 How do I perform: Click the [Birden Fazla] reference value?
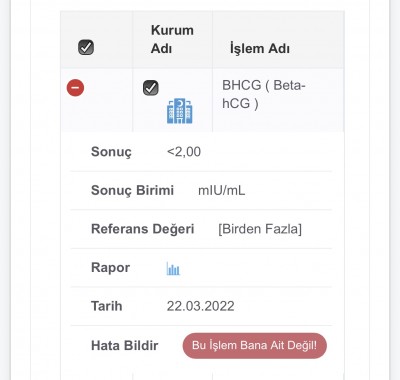tap(260, 229)
